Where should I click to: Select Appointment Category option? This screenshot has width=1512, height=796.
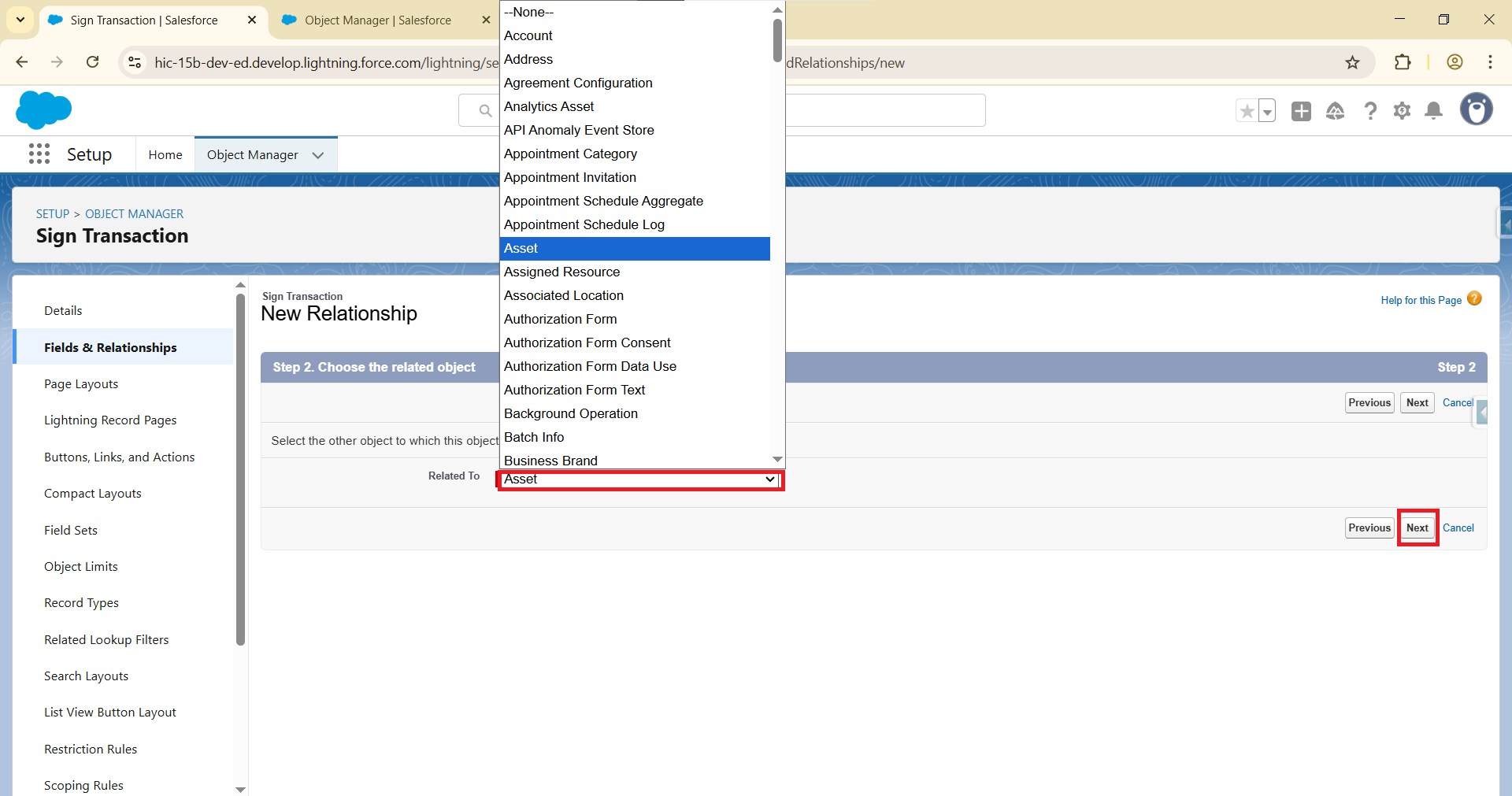click(x=635, y=154)
